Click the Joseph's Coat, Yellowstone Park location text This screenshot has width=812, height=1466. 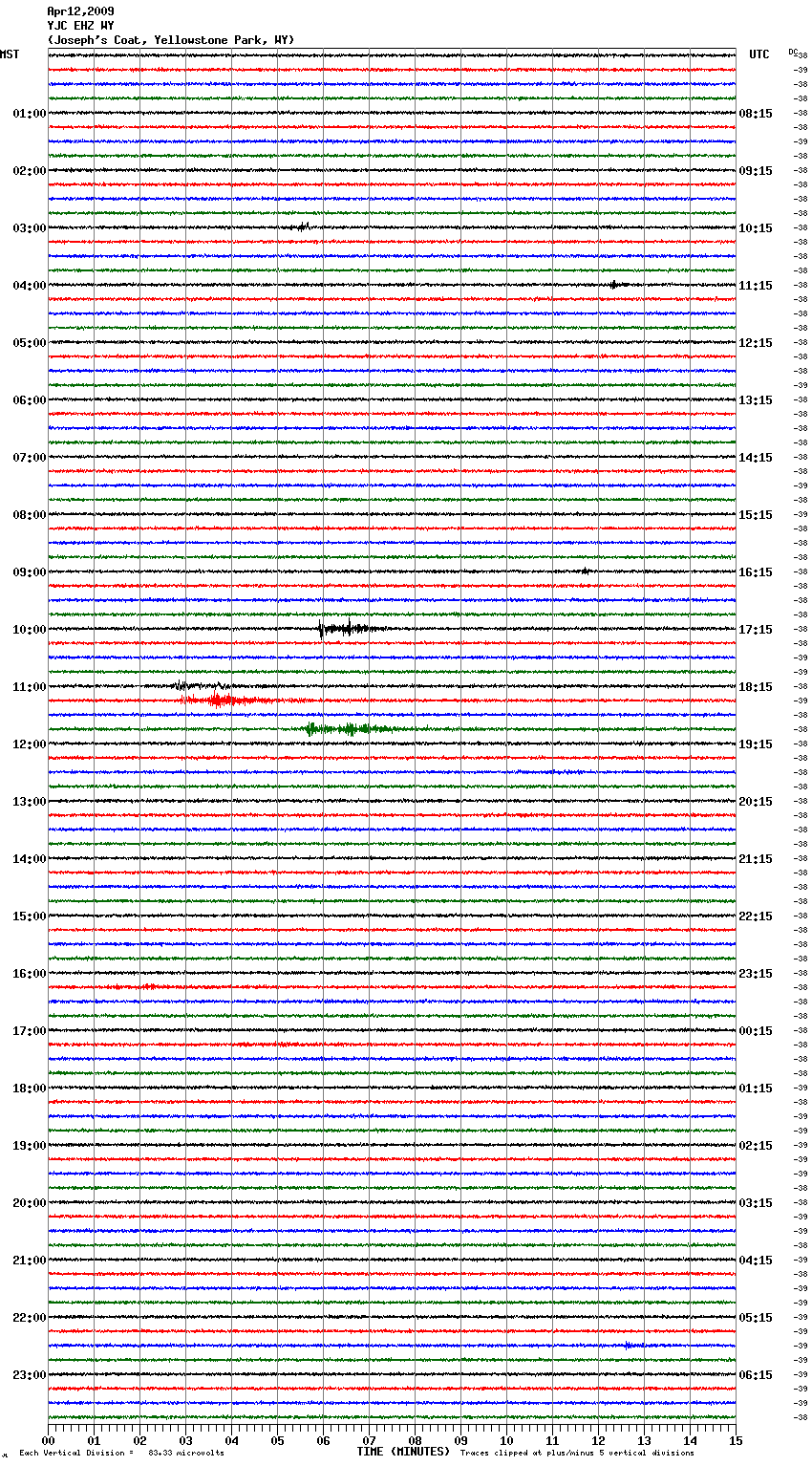171,40
